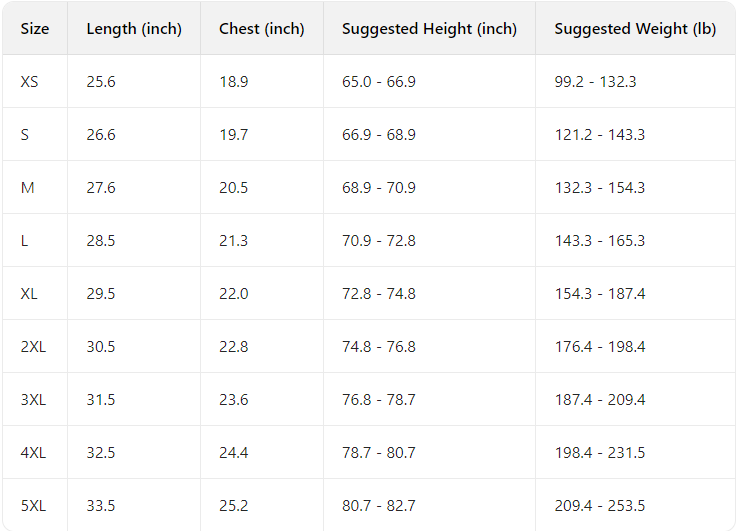This screenshot has width=736, height=531.
Task: Click the Suggested Height (inch) header
Action: tap(429, 29)
